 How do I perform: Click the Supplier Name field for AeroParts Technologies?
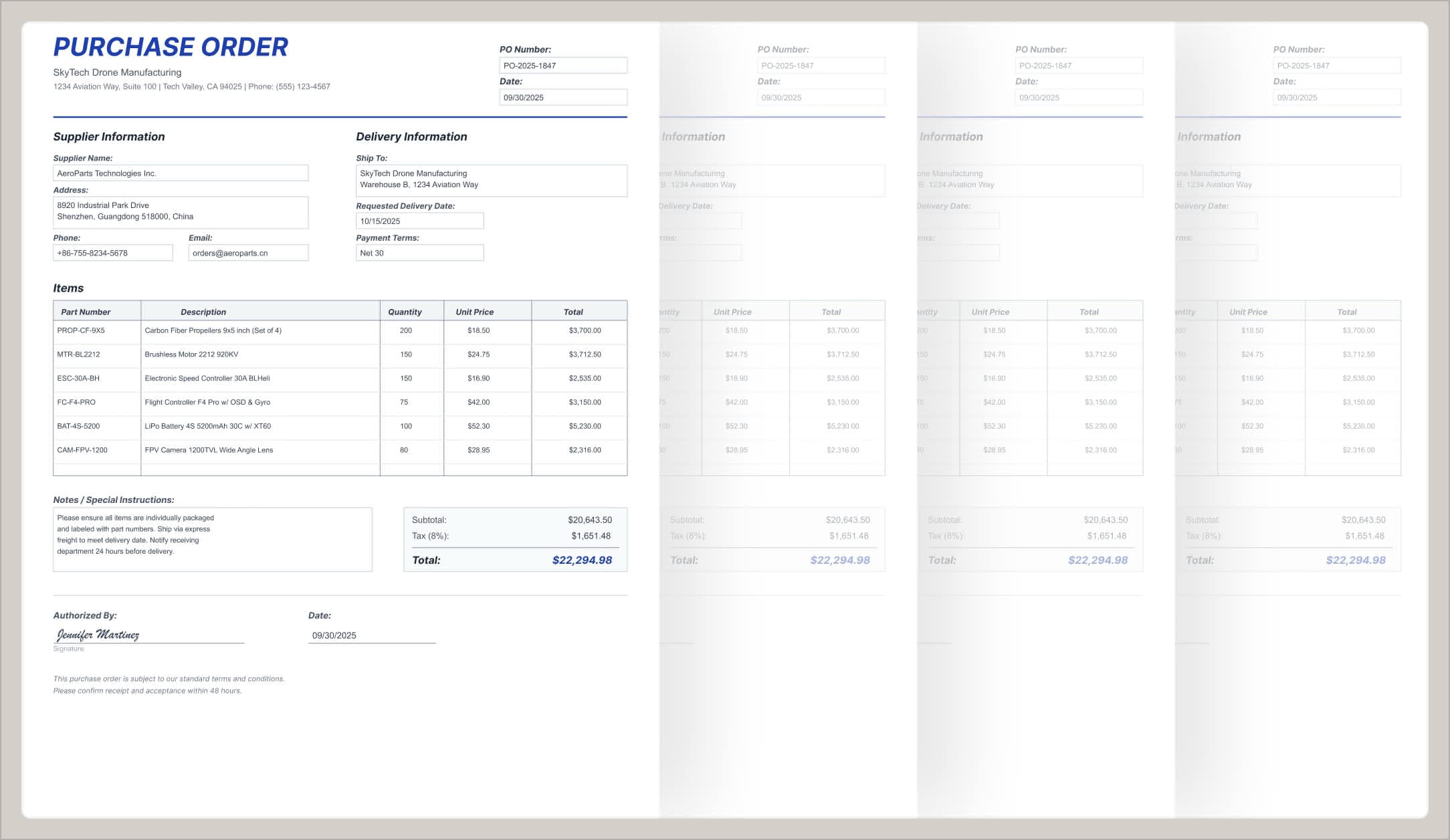181,173
